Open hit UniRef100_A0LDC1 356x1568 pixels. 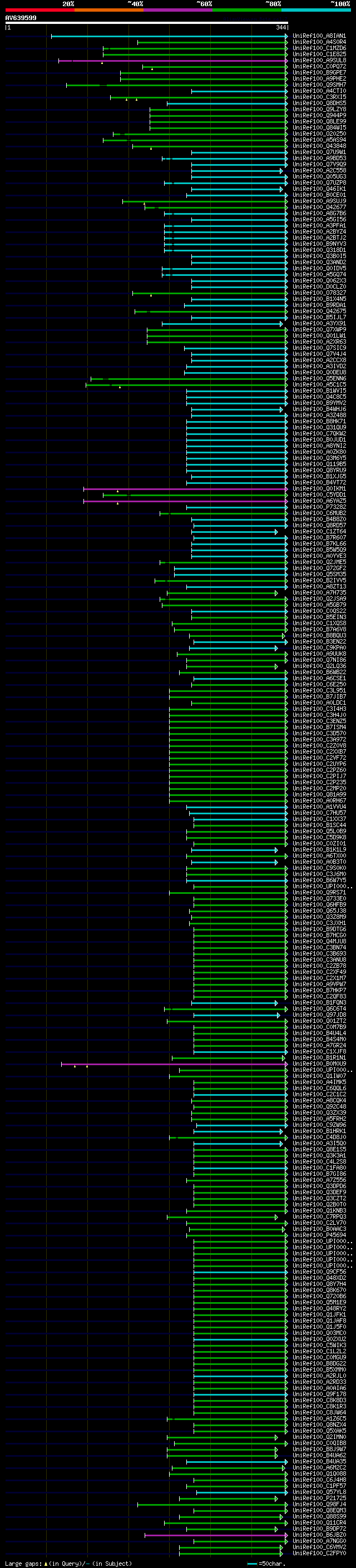(319, 703)
